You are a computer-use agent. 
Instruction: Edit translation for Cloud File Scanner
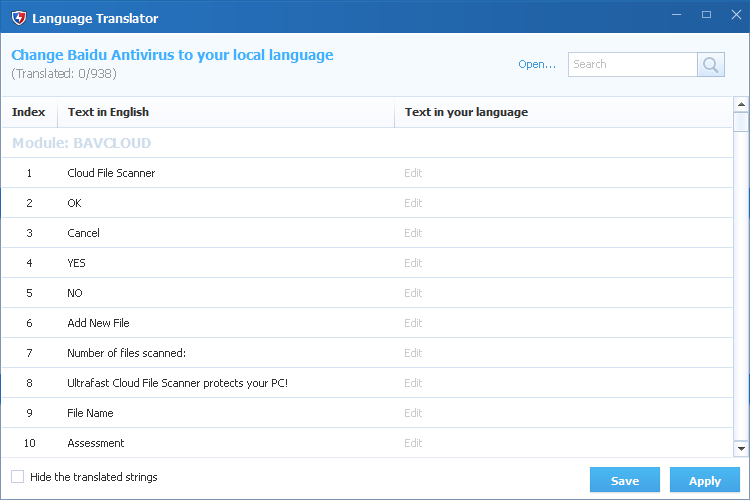point(413,173)
